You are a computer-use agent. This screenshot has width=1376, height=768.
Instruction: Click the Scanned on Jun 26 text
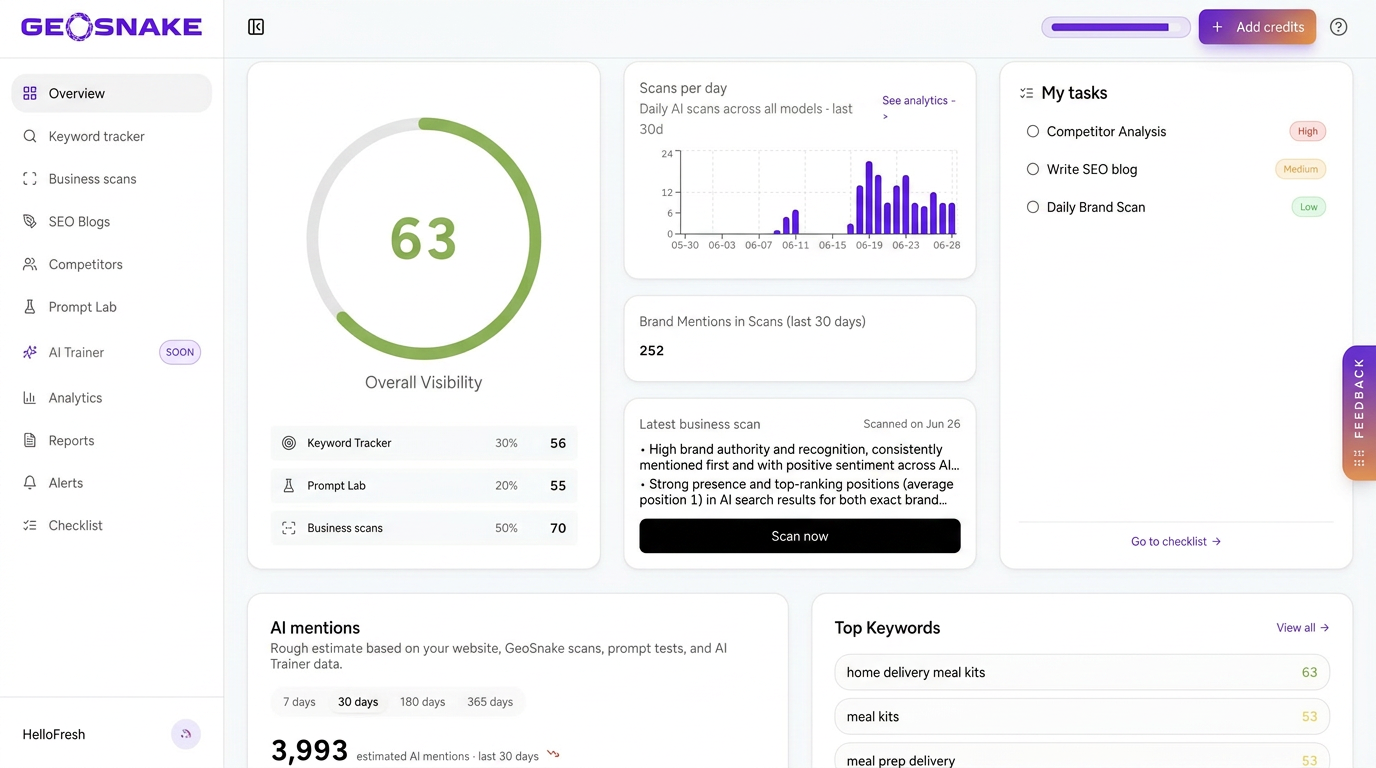912,424
